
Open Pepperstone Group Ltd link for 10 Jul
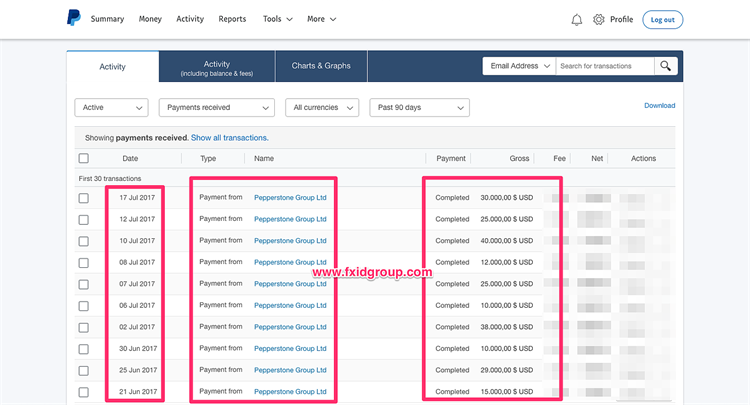290,241
